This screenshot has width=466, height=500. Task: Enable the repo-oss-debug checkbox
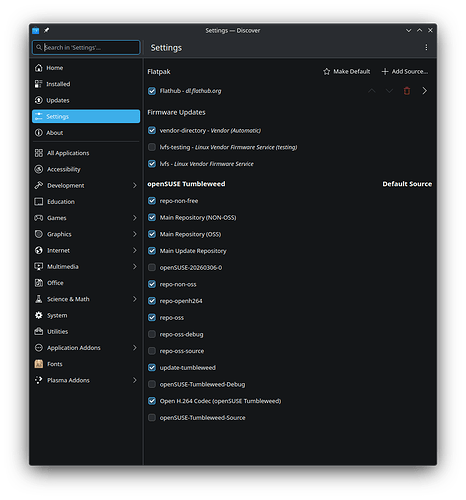tap(152, 334)
